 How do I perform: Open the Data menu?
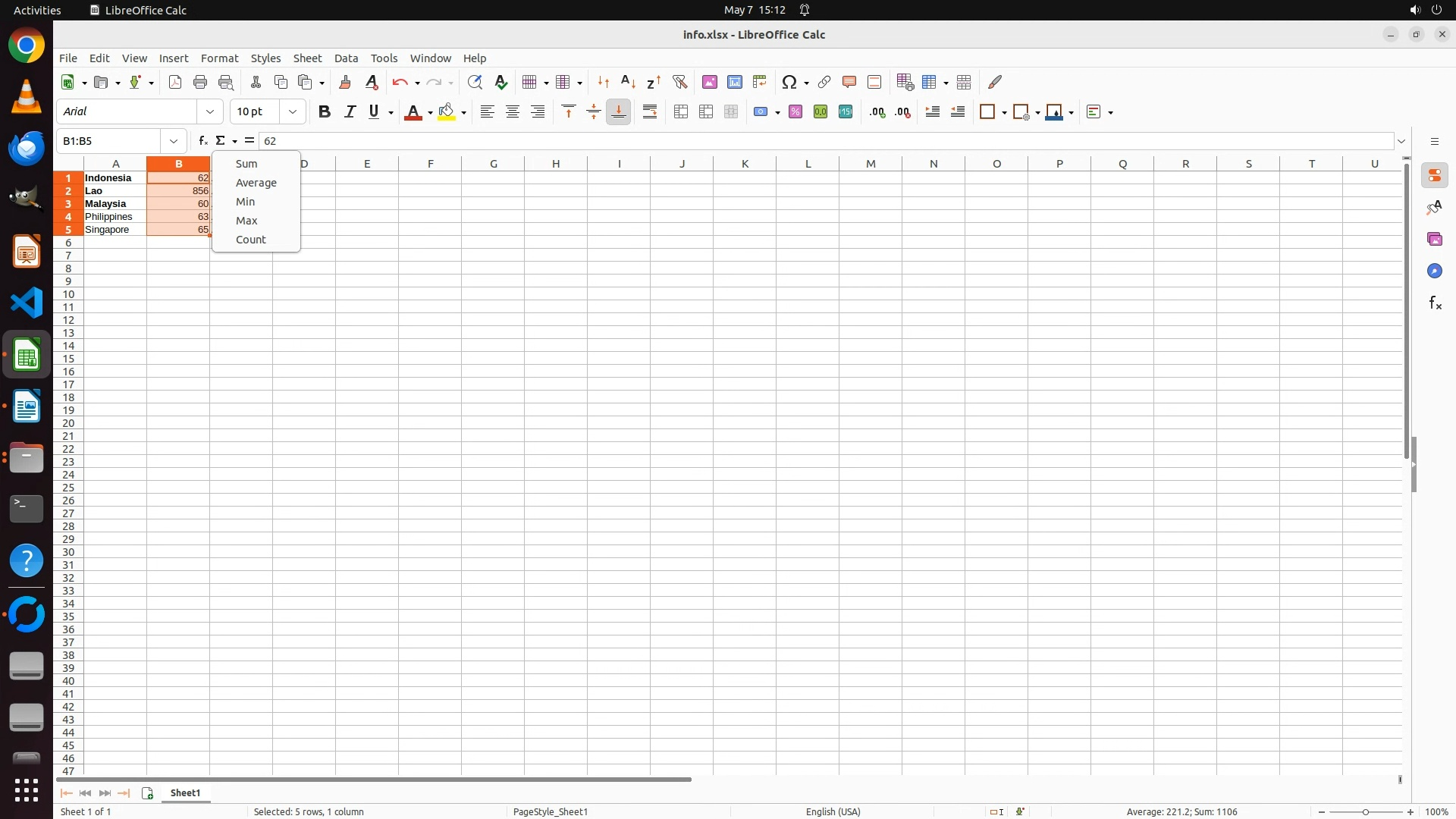[x=346, y=58]
